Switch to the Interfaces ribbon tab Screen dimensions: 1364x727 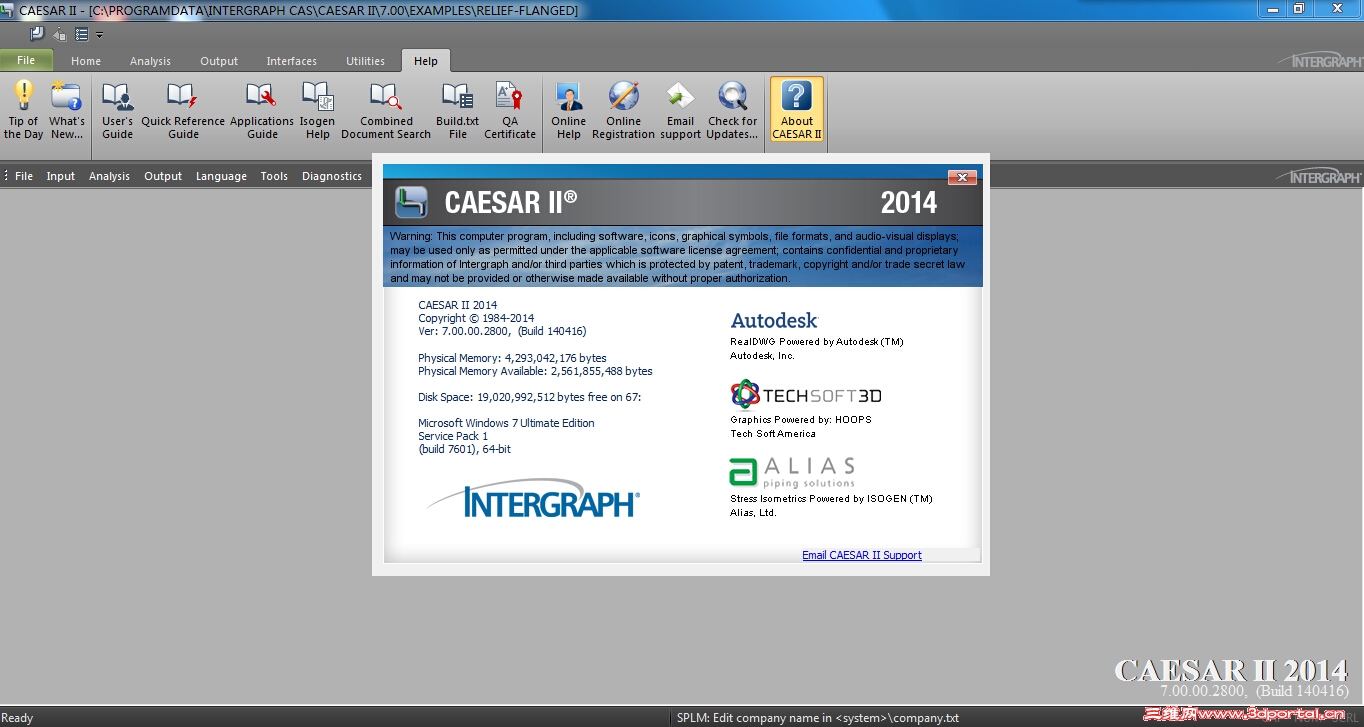[x=292, y=61]
